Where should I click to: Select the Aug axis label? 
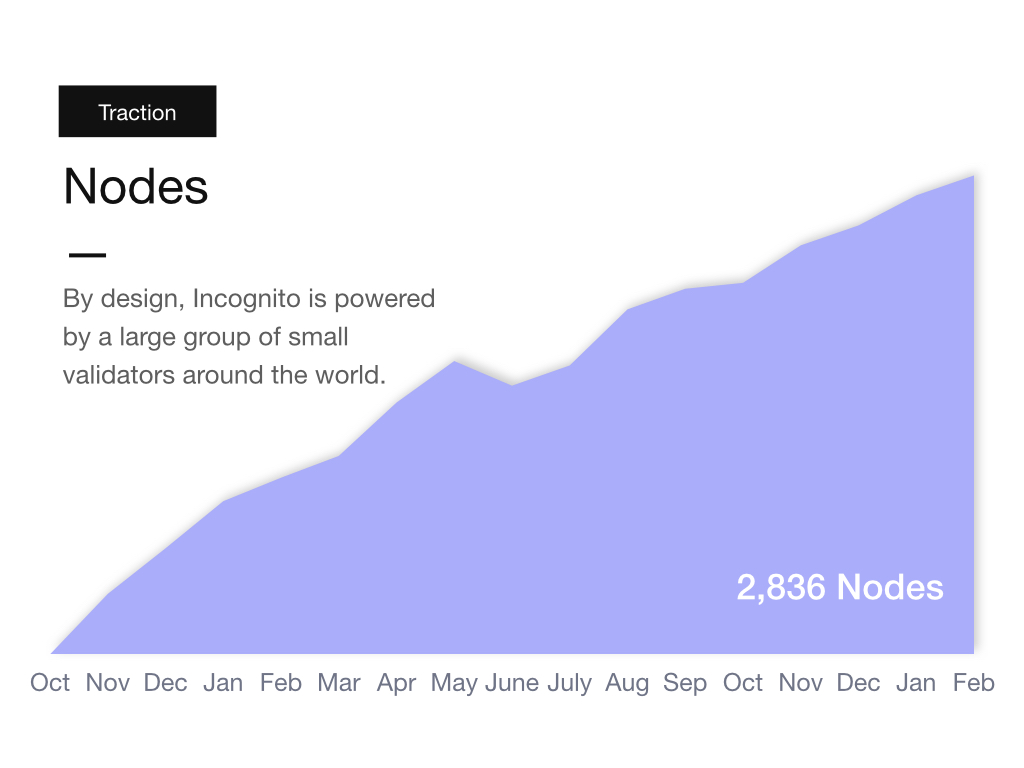(627, 683)
